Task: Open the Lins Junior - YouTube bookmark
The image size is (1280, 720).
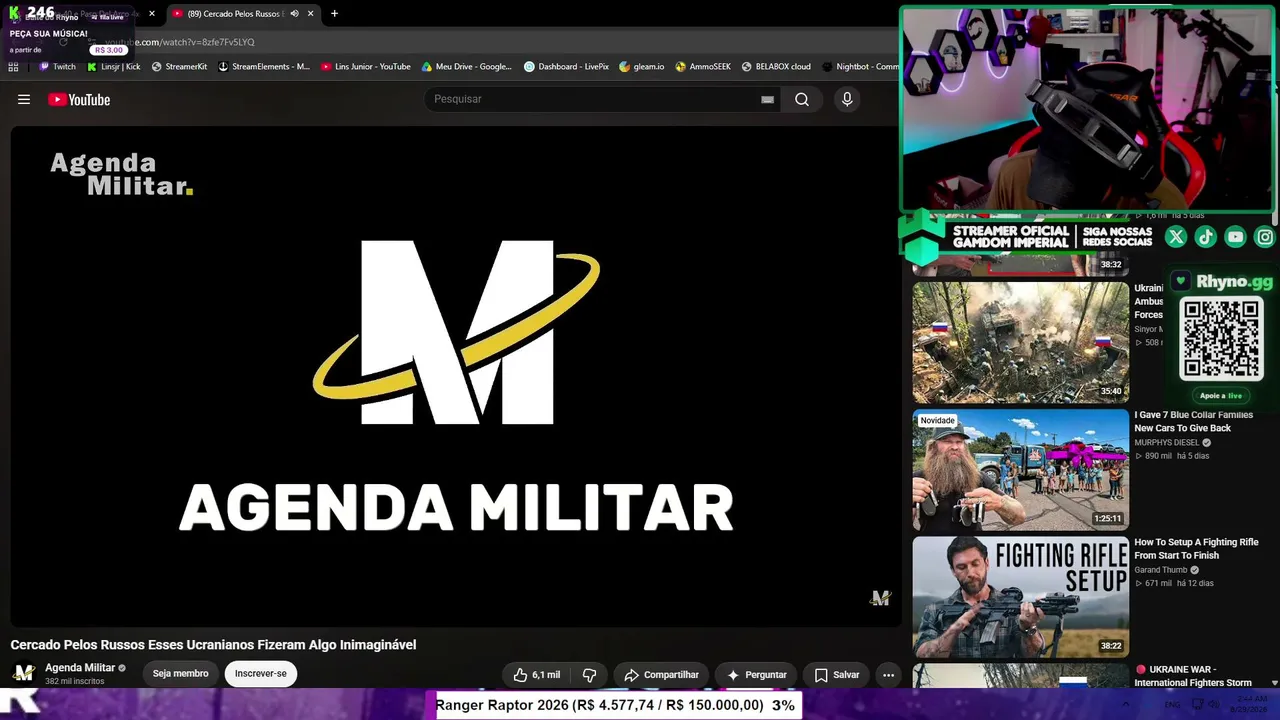Action: (366, 67)
